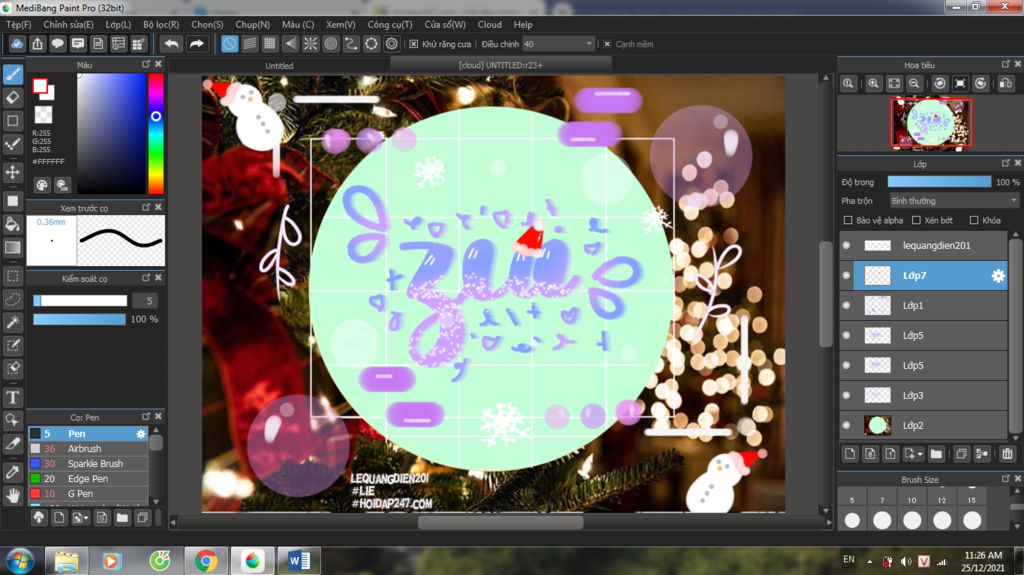The width and height of the screenshot is (1024, 575).
Task: Turn off snap with the highlighted icon
Action: pos(229,44)
